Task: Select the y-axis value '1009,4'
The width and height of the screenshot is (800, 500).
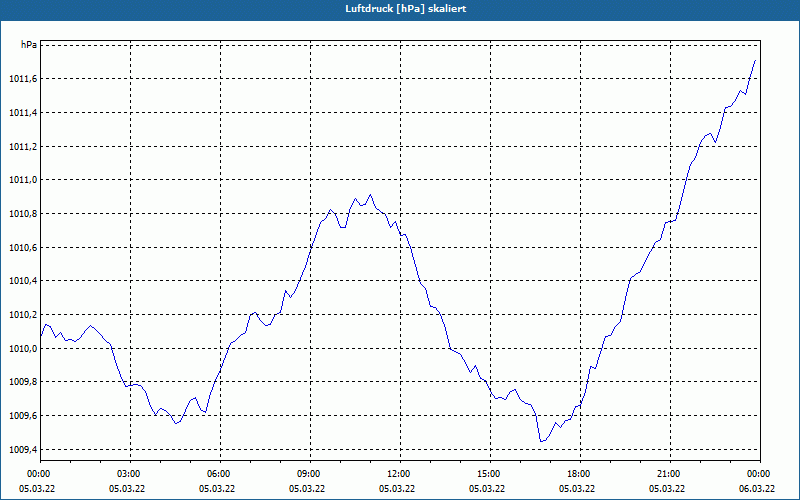Action: [x=23, y=449]
